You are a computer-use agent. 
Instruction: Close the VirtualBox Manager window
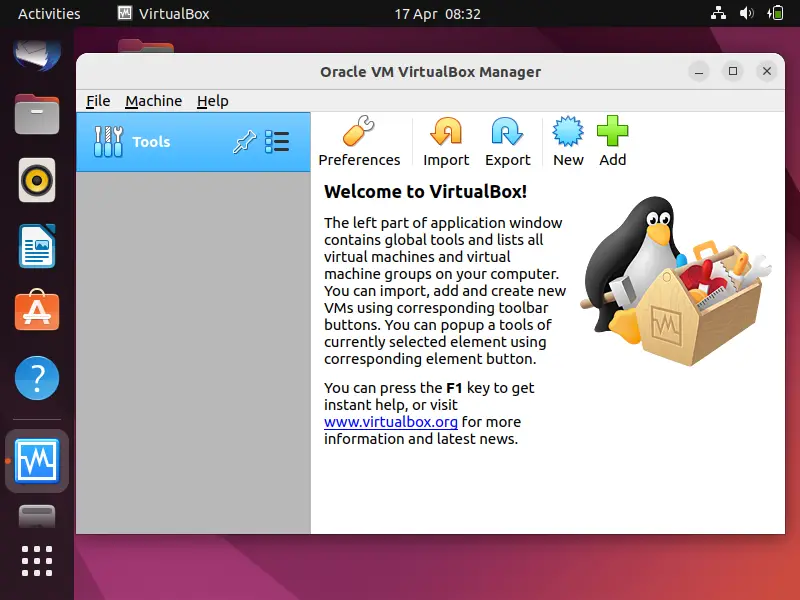coord(766,71)
